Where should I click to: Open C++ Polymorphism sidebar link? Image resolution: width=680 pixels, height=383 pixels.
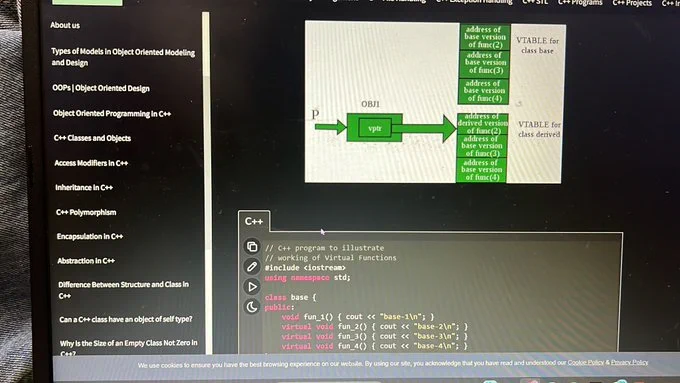[x=86, y=212]
